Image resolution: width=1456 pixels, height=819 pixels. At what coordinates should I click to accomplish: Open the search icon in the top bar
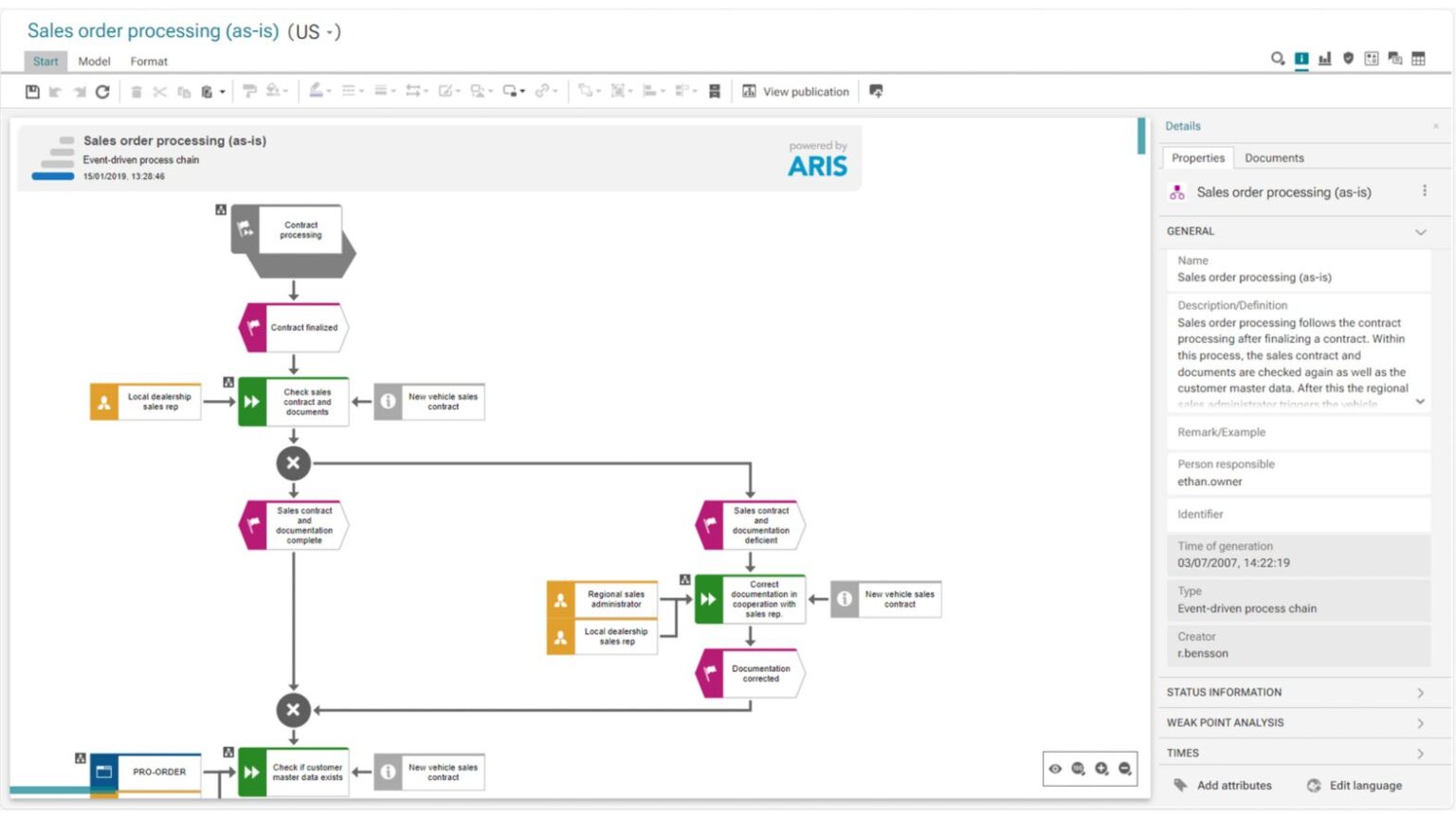(x=1277, y=59)
